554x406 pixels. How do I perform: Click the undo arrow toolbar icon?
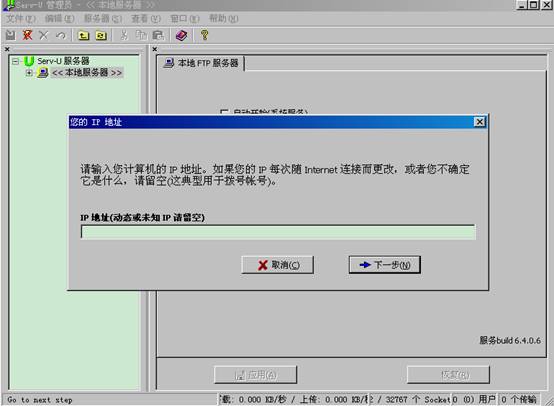[x=61, y=35]
